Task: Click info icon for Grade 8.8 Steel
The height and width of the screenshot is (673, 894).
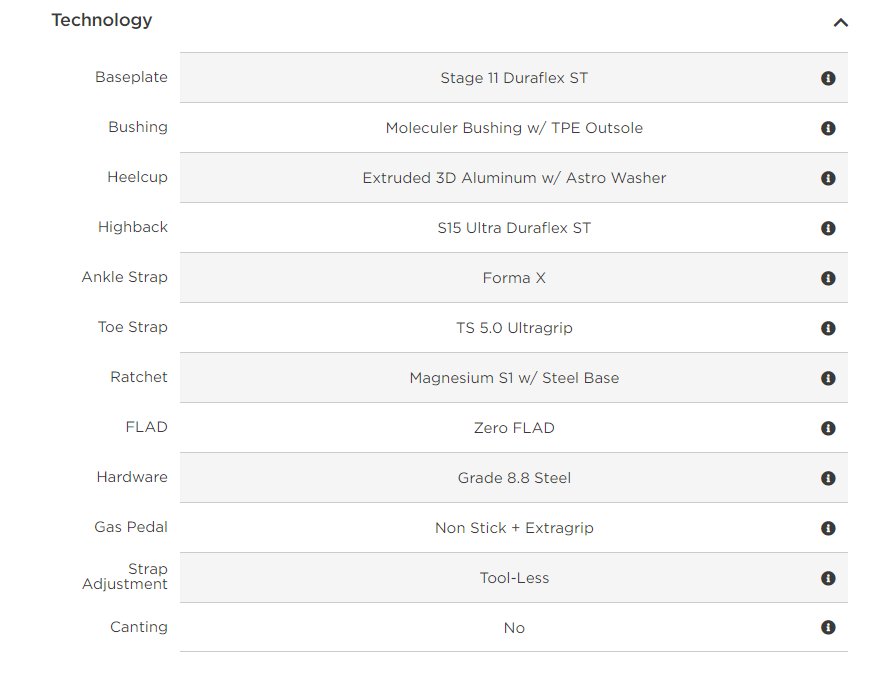Action: (x=828, y=479)
